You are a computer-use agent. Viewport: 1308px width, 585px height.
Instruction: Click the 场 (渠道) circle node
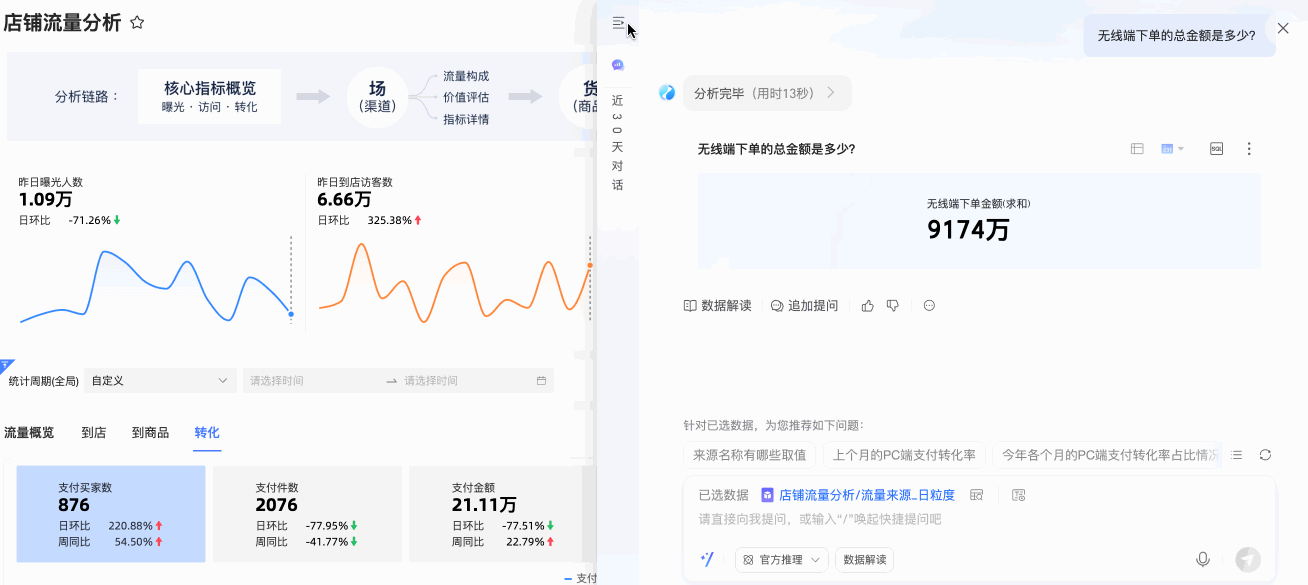coord(377,97)
